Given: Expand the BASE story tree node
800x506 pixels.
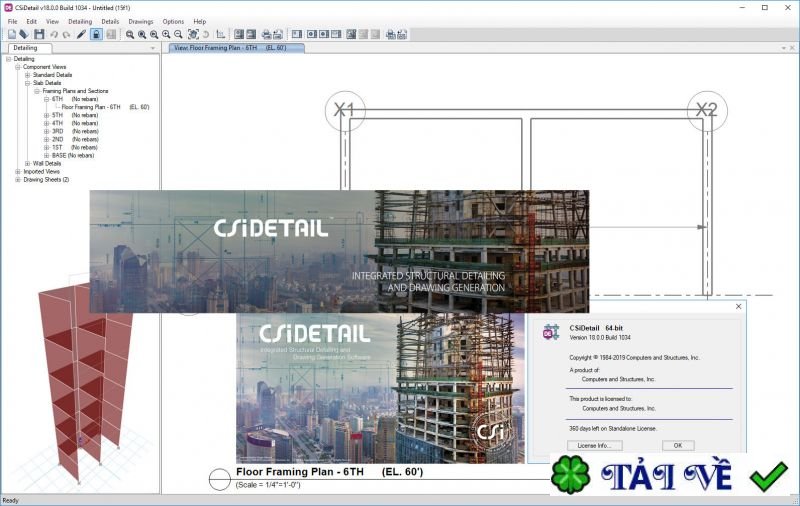Looking at the screenshot, I should 46,156.
